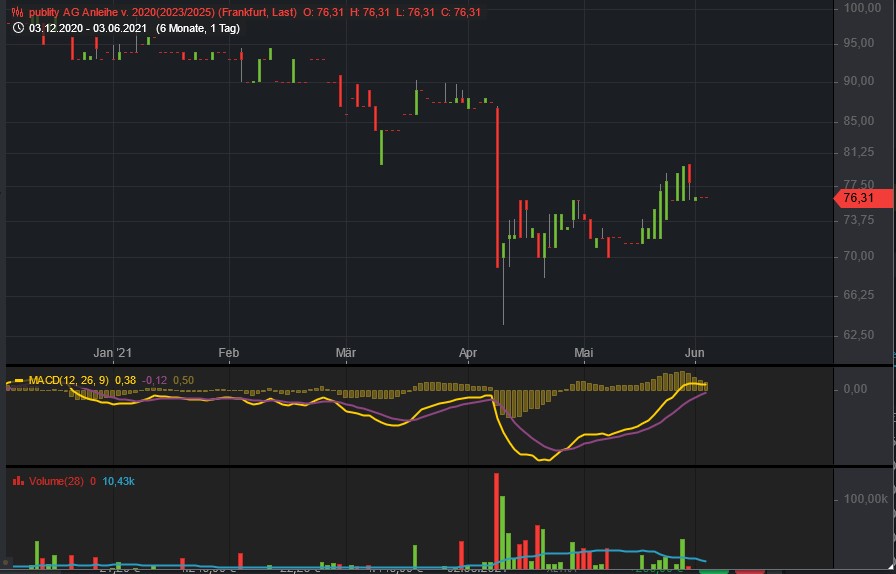Open the Volume(28) indicator label
Screen dimensions: 896x574
55,481
